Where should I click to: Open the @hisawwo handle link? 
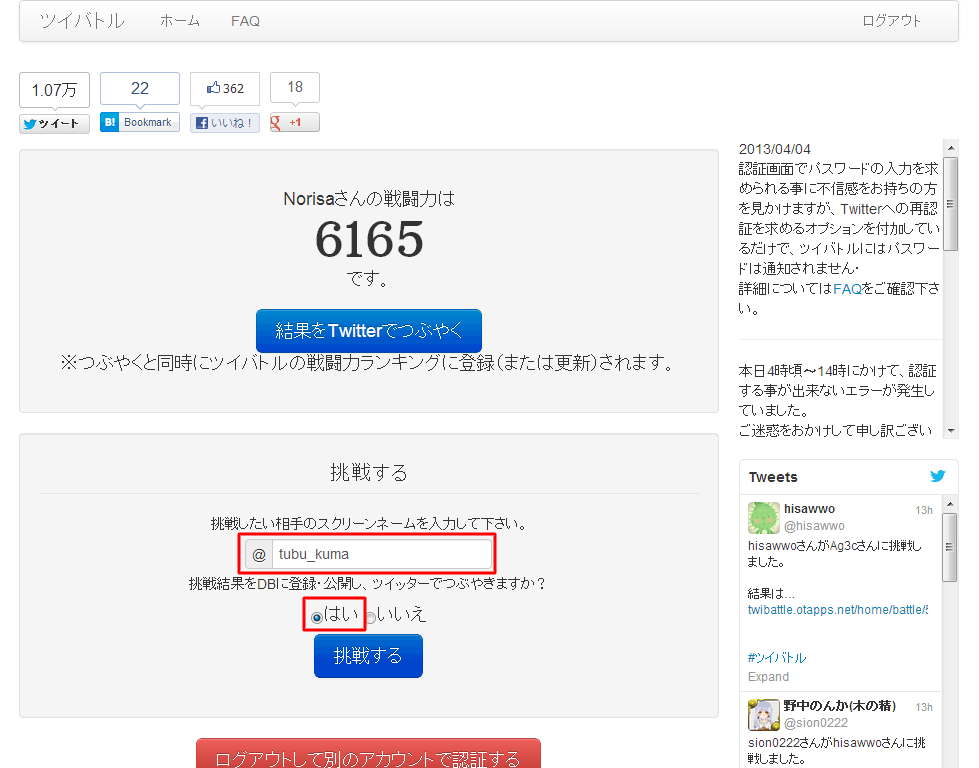point(814,526)
